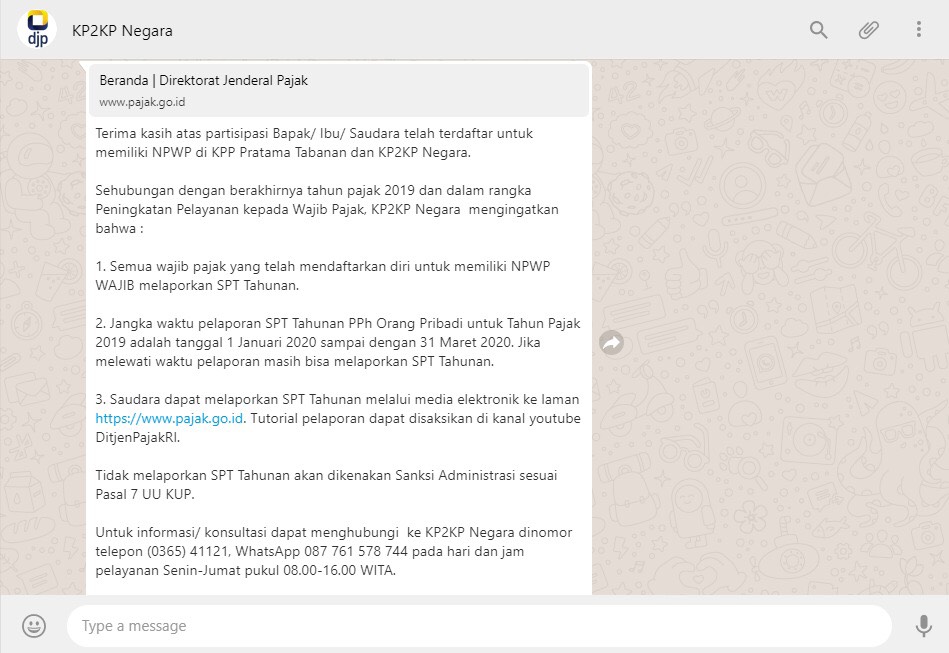This screenshot has width=949, height=653.
Task: Open the https://www.pajak.go.id hyperlink
Action: point(168,419)
